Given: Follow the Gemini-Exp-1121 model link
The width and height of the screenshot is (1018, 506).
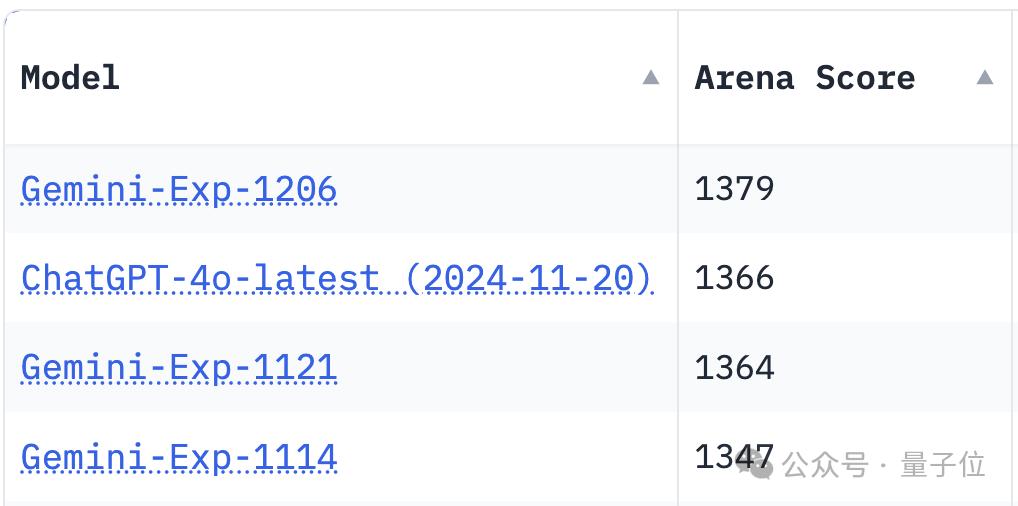Looking at the screenshot, I should click(179, 368).
